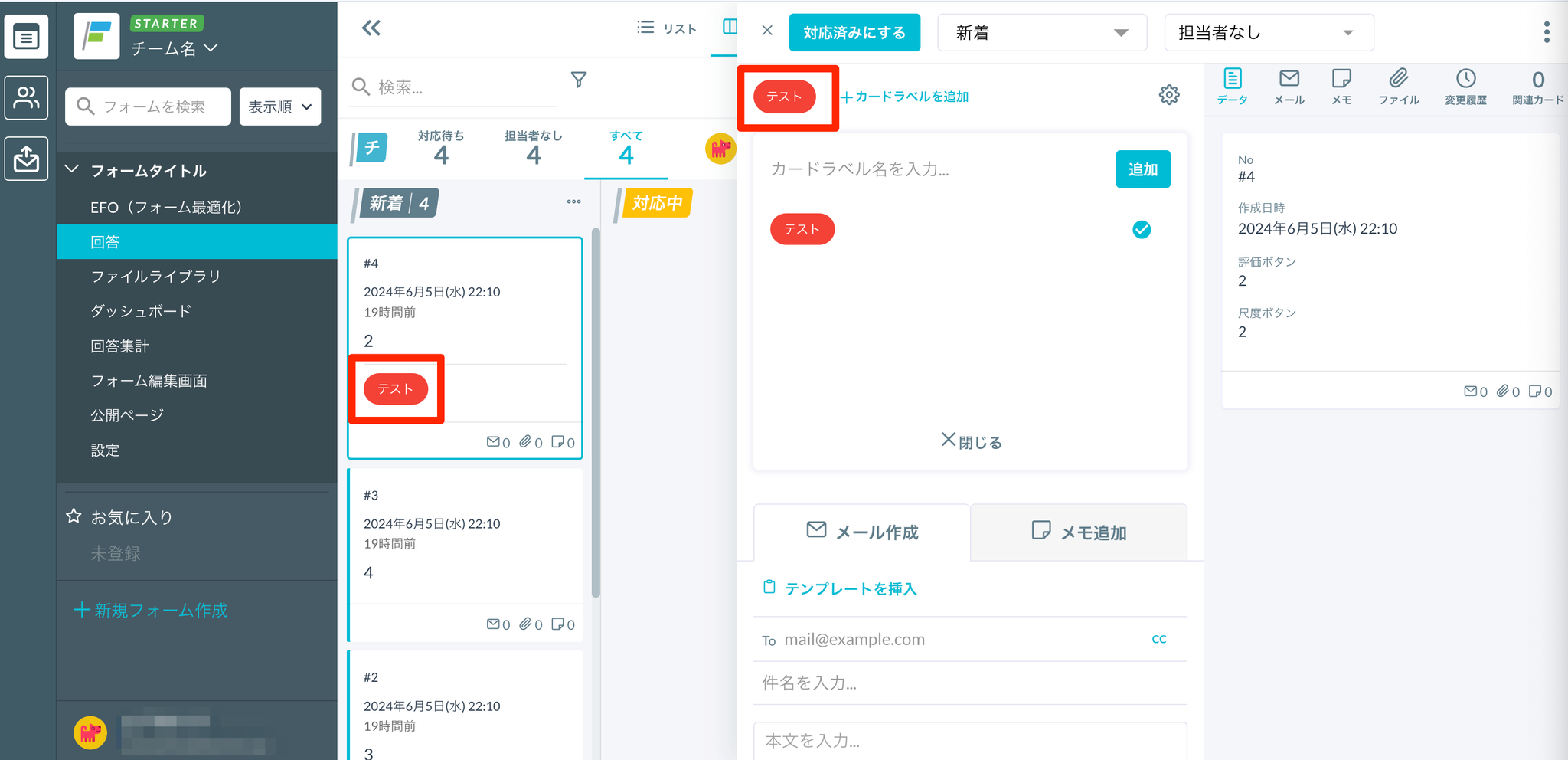The width and height of the screenshot is (1568, 760).
Task: Click the お気に入り star icon
Action: [73, 516]
